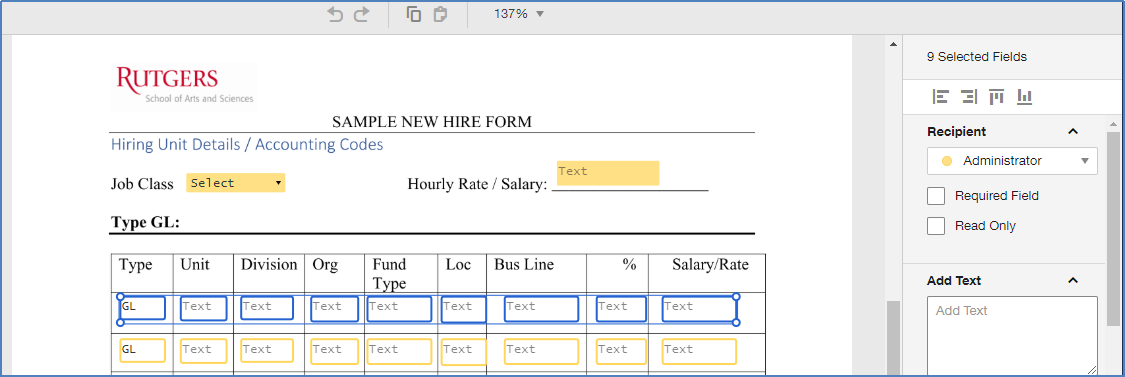Click the 'Fund Type' column header
The image size is (1125, 377).
[x=390, y=274]
